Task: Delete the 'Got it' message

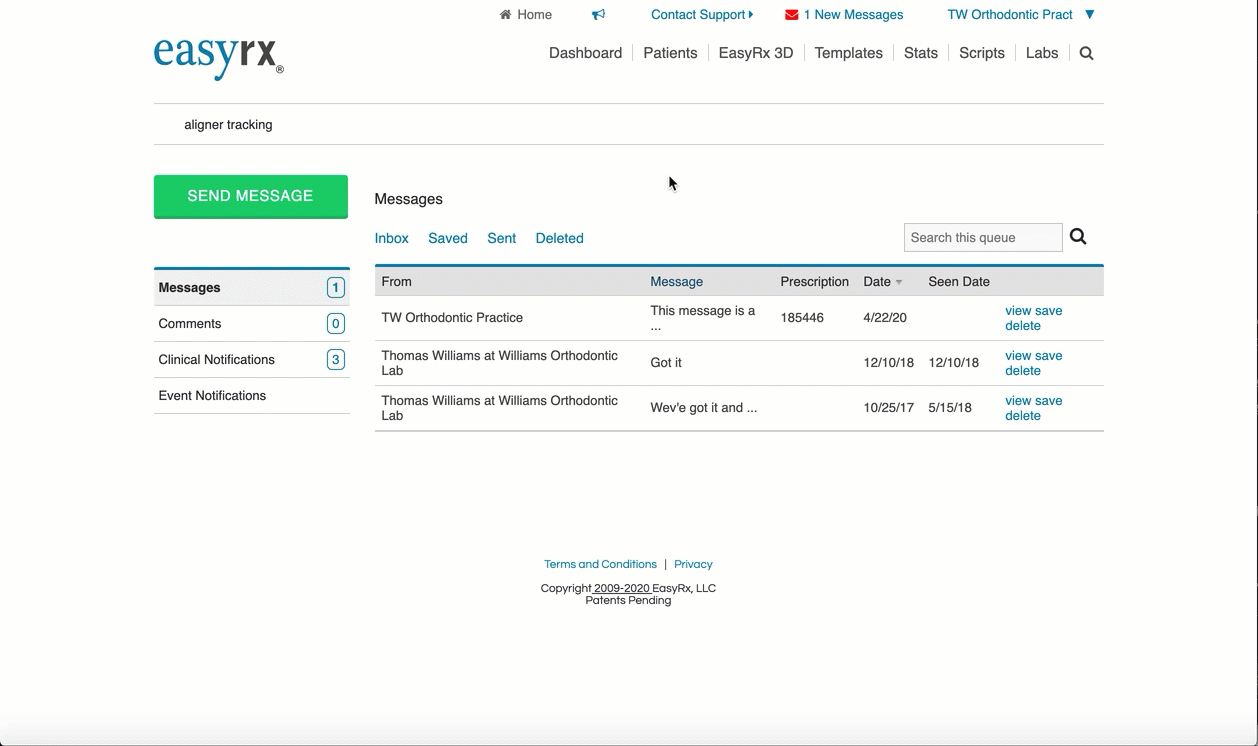Action: pyautogui.click(x=1023, y=371)
